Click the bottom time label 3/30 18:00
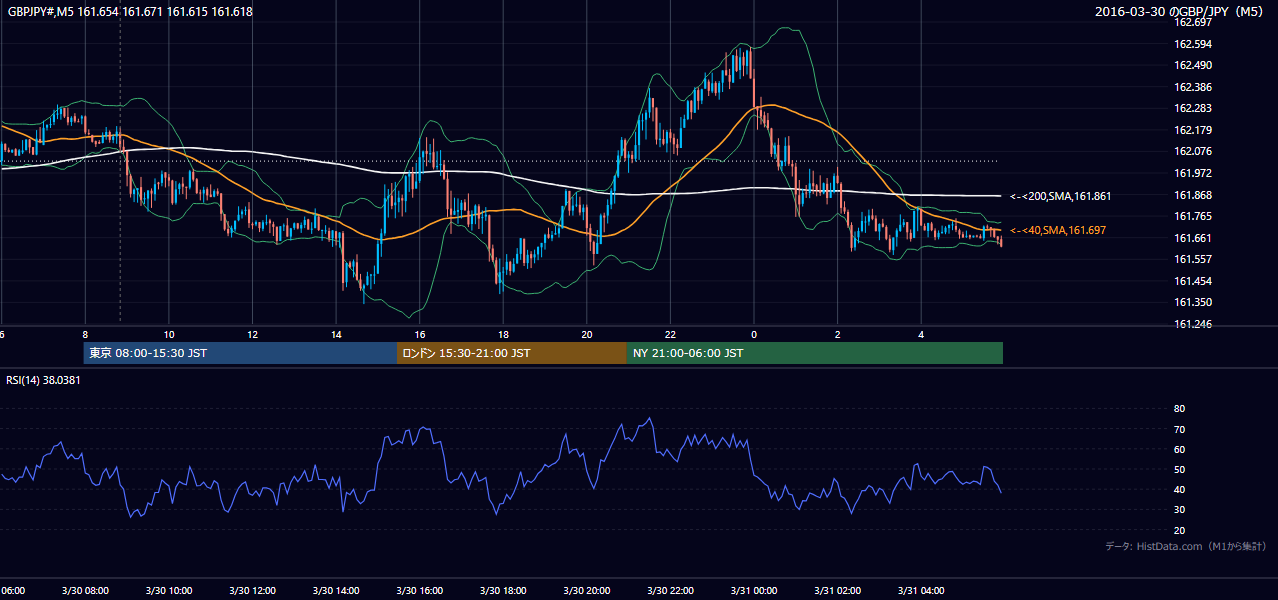 (503, 591)
